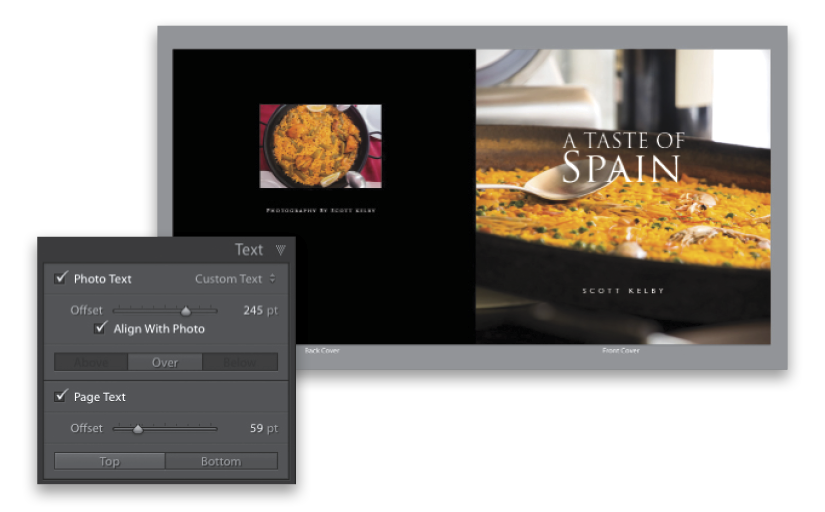Pick the Below text position button
The image size is (825, 512).
click(x=240, y=362)
